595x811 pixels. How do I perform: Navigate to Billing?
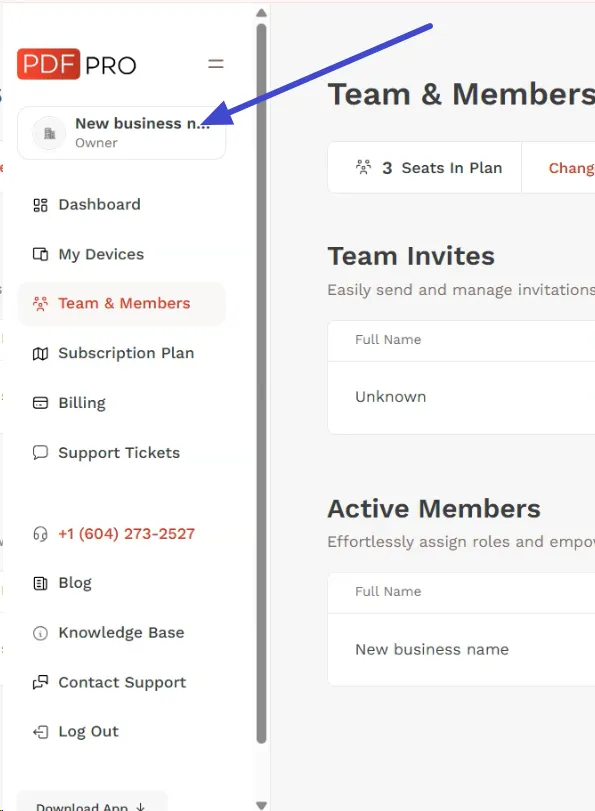(x=82, y=402)
